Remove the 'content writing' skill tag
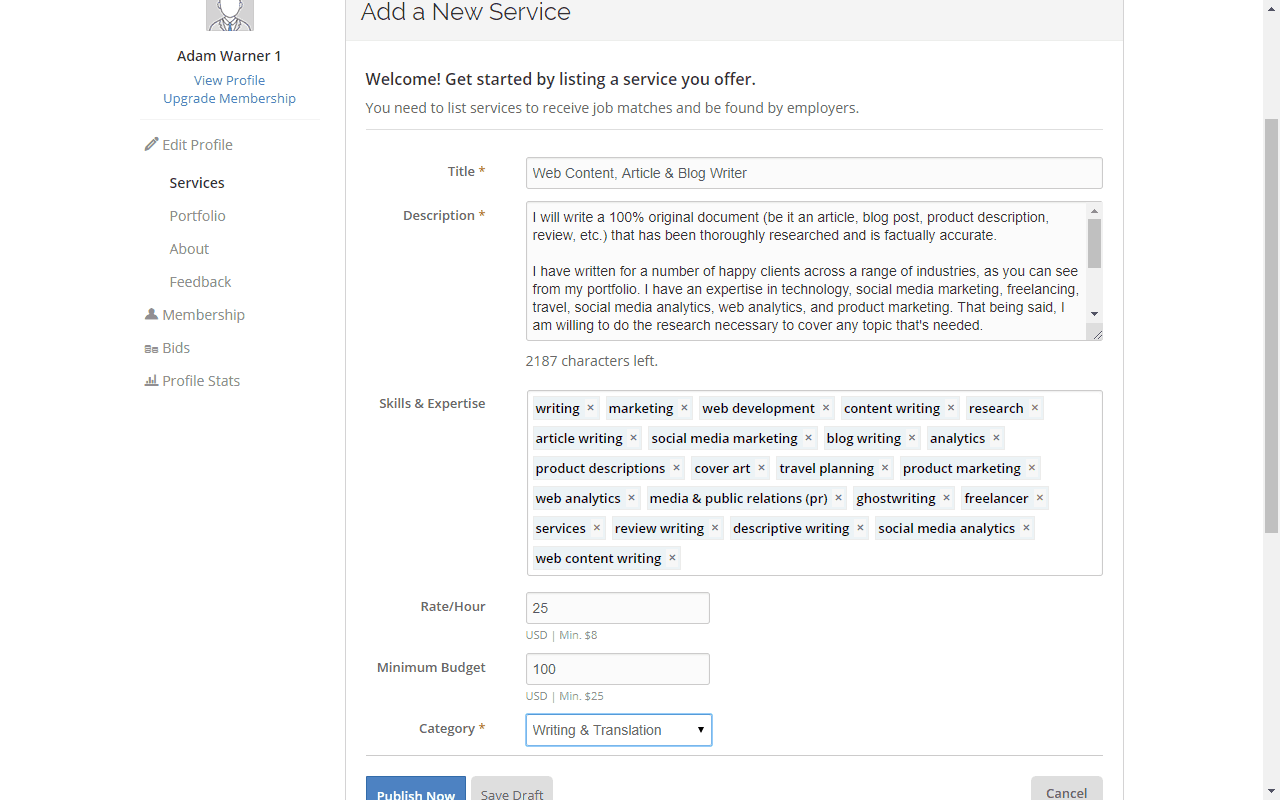The image size is (1280, 800). [x=951, y=408]
